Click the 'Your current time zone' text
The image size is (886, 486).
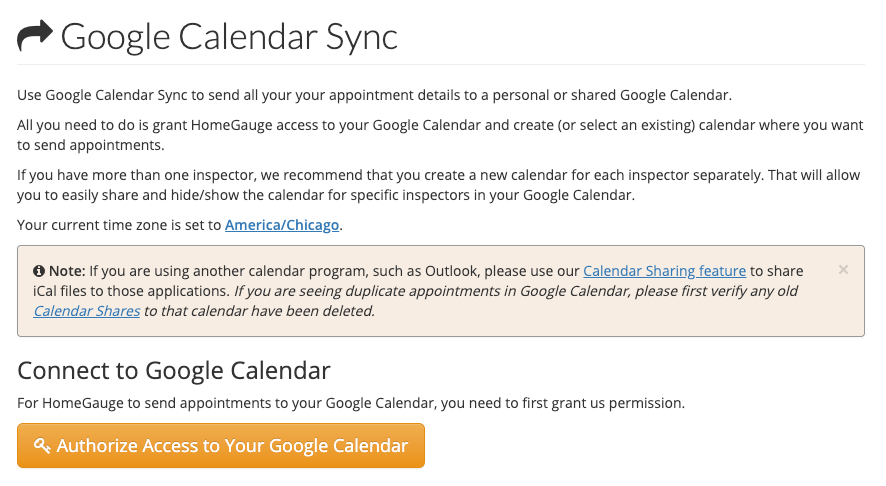(x=120, y=225)
